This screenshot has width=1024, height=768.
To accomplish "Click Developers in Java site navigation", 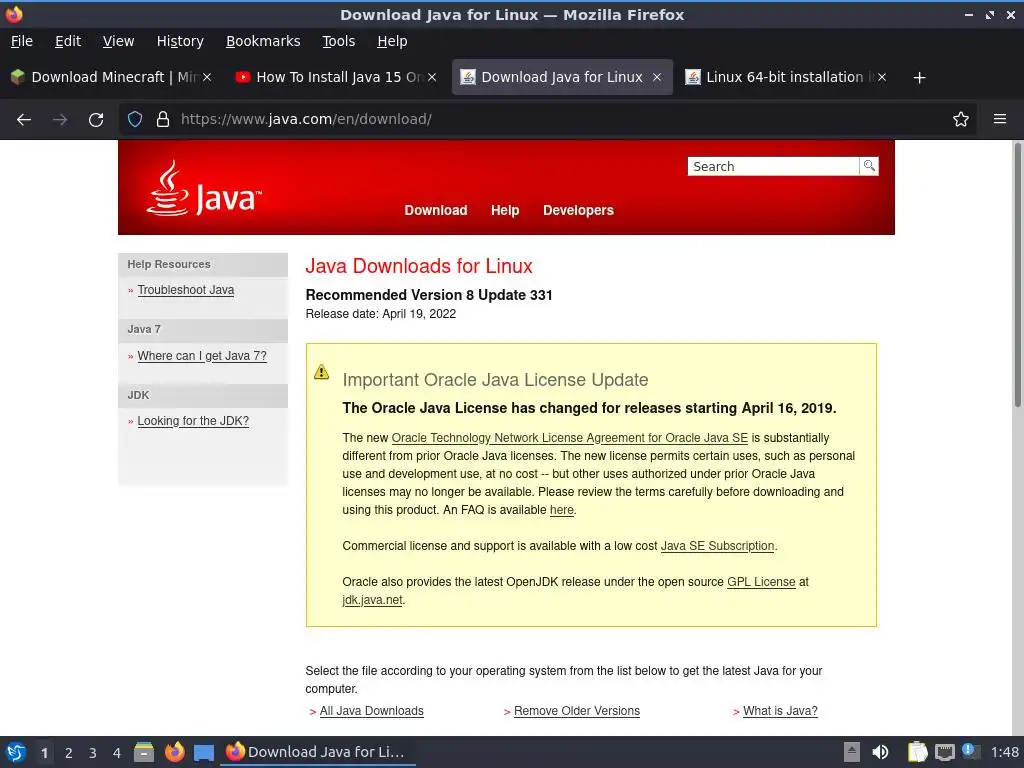I will point(578,210).
